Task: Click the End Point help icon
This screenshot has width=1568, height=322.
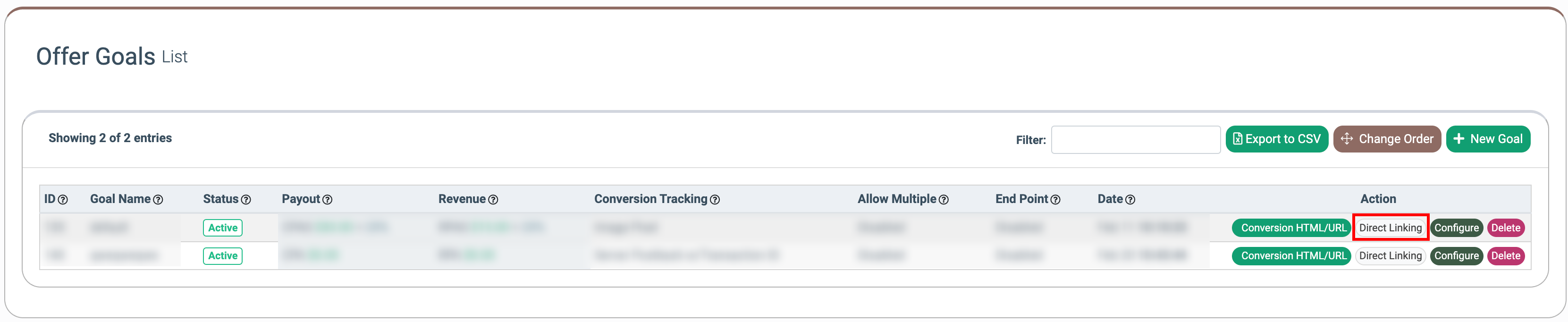Action: click(1055, 200)
